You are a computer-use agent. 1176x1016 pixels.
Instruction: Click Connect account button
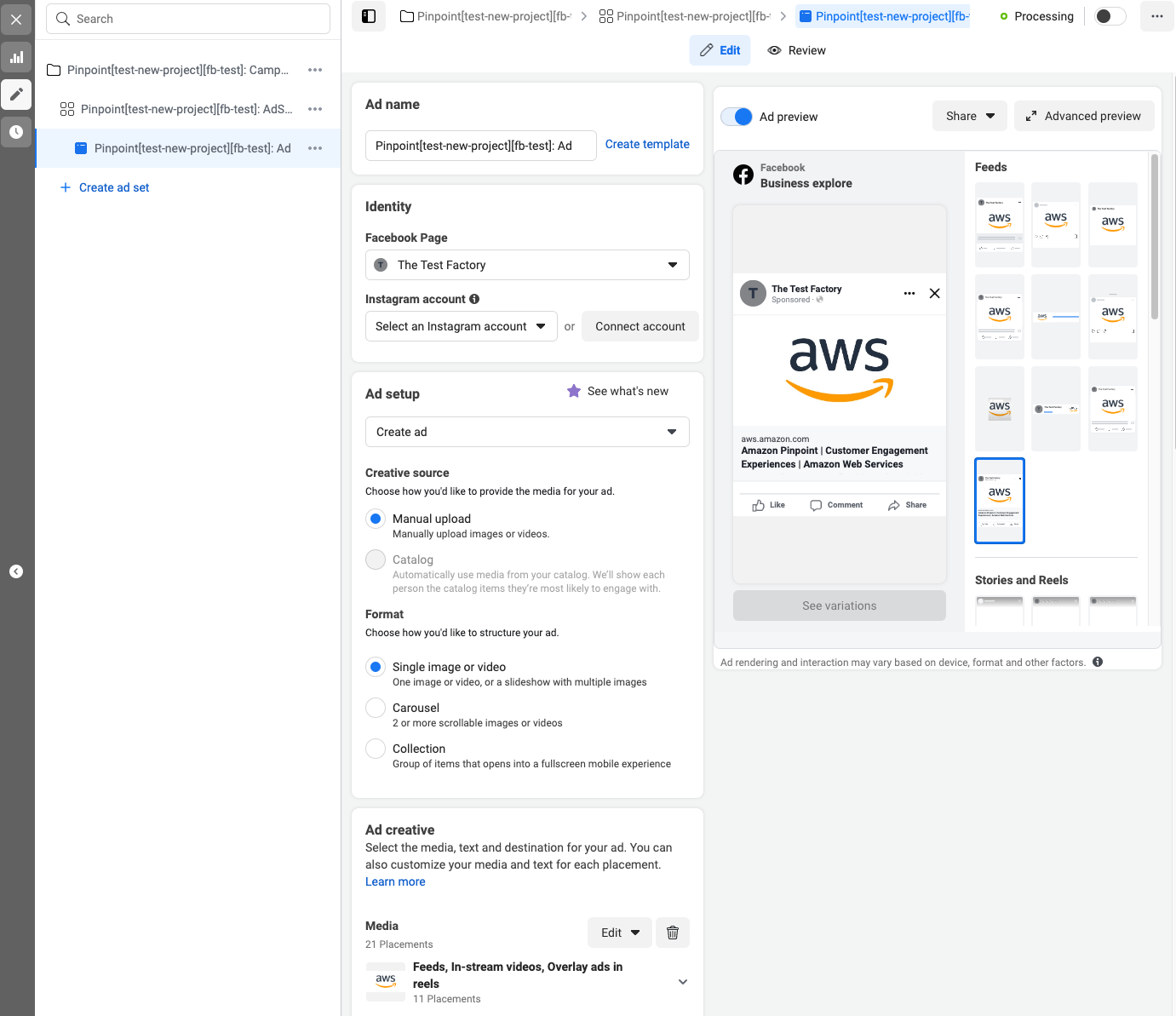(x=640, y=326)
